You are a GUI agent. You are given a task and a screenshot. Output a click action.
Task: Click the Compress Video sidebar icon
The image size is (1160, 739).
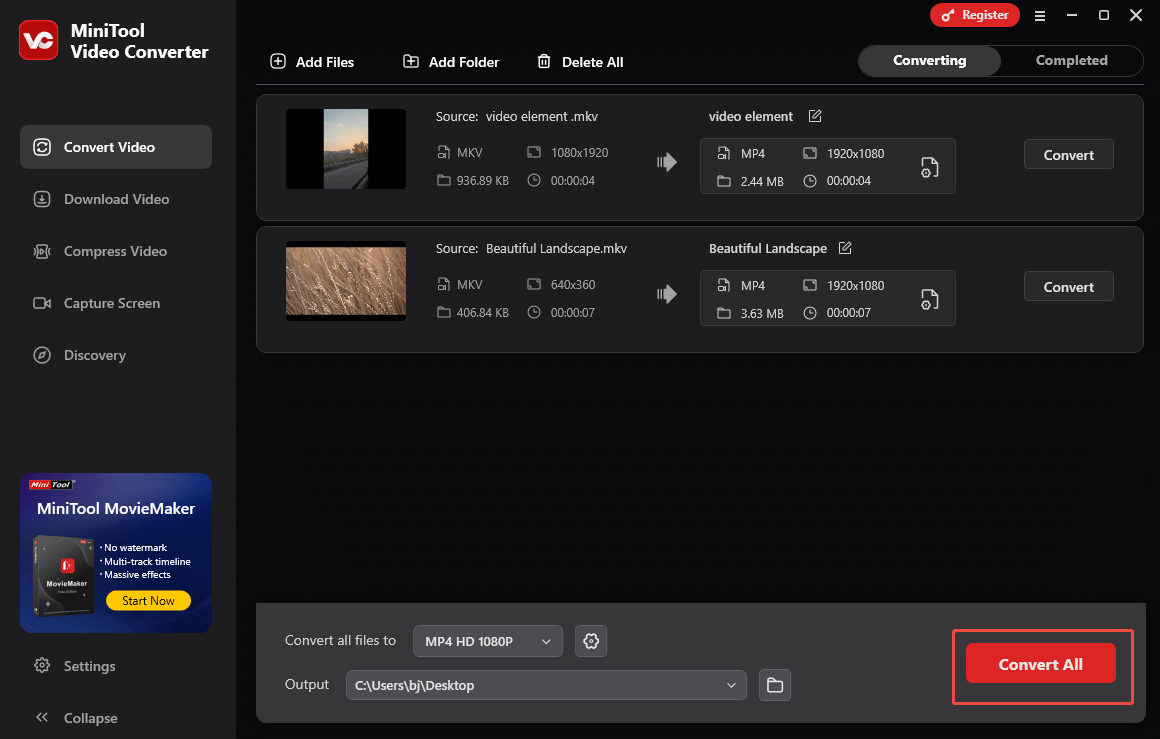point(42,252)
